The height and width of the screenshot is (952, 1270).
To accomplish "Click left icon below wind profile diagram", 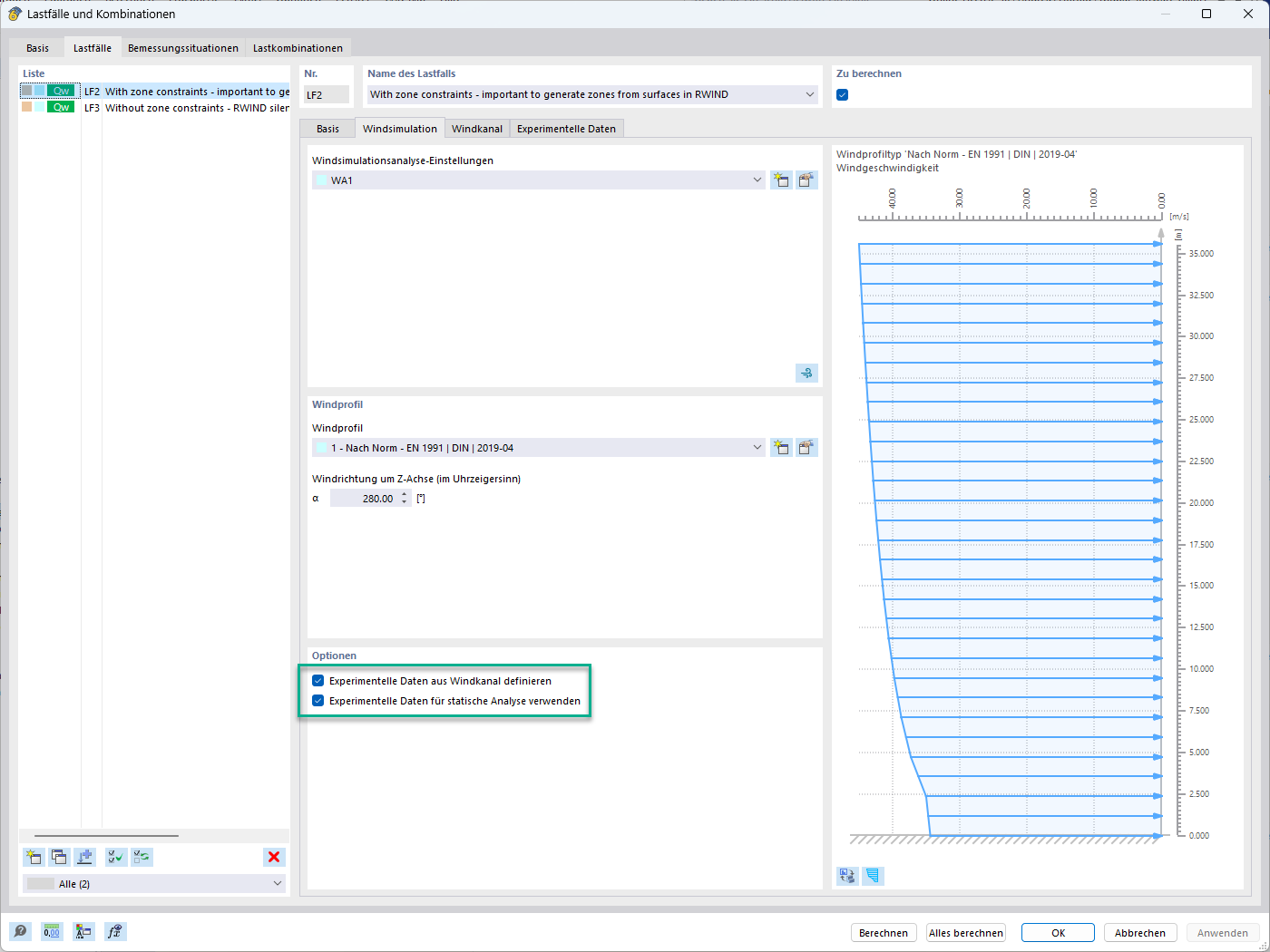I will click(847, 875).
